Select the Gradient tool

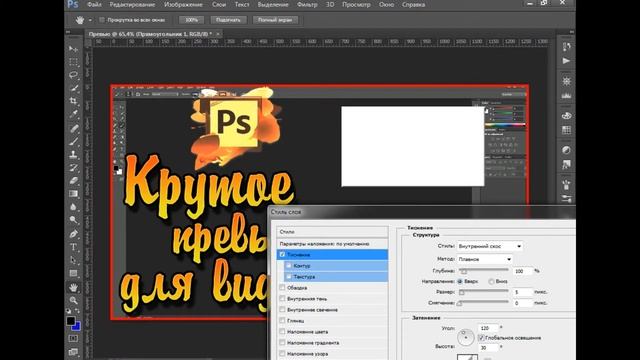tap(73, 194)
